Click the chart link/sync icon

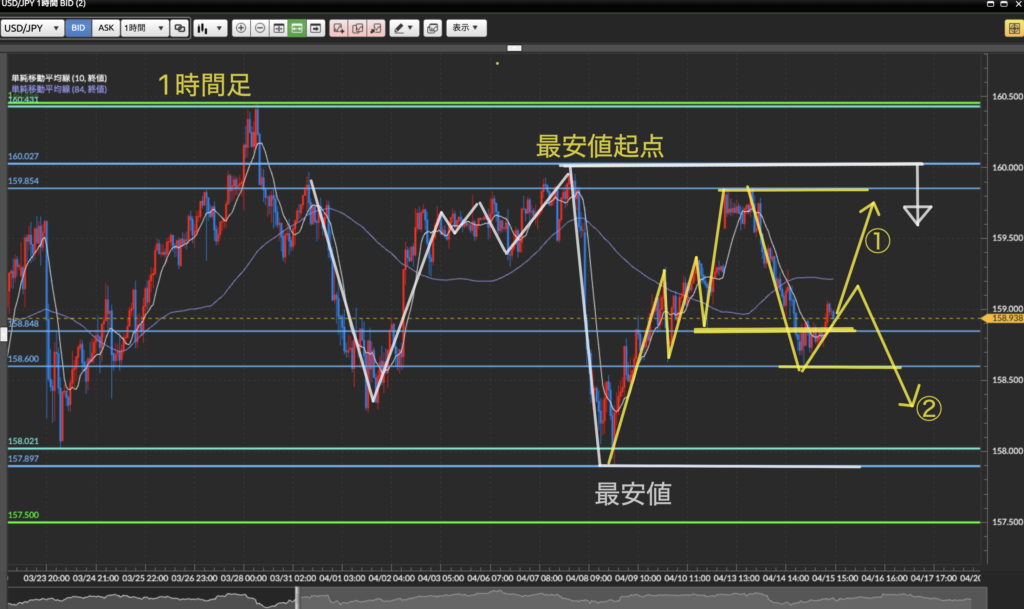tap(179, 29)
